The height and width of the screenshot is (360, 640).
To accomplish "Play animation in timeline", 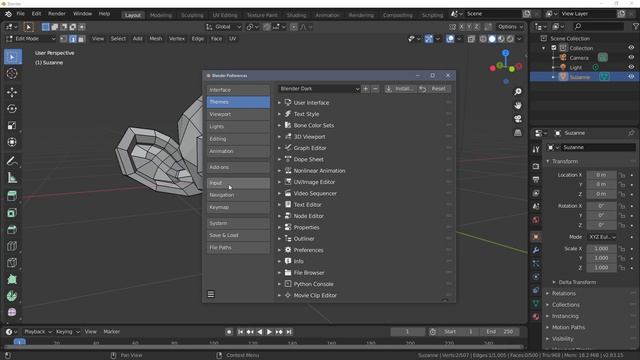I will click(269, 332).
